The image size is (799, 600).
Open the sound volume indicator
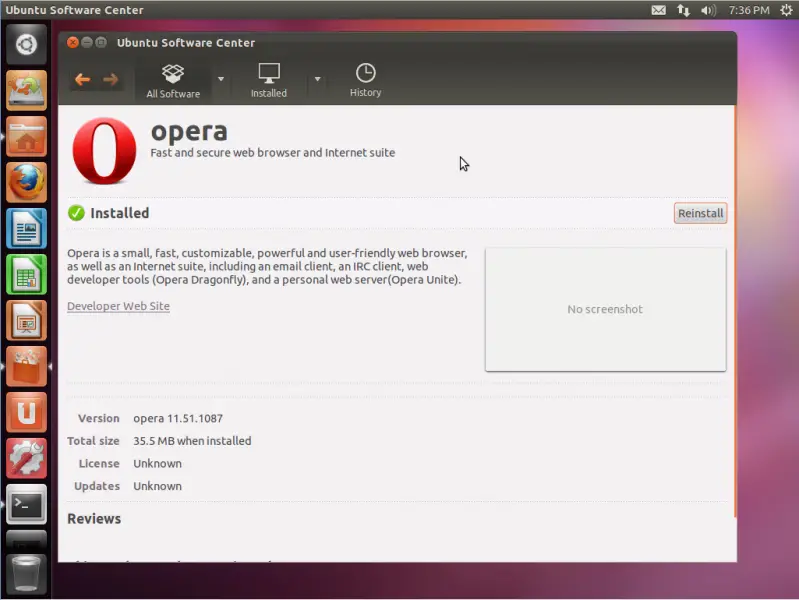pos(708,10)
